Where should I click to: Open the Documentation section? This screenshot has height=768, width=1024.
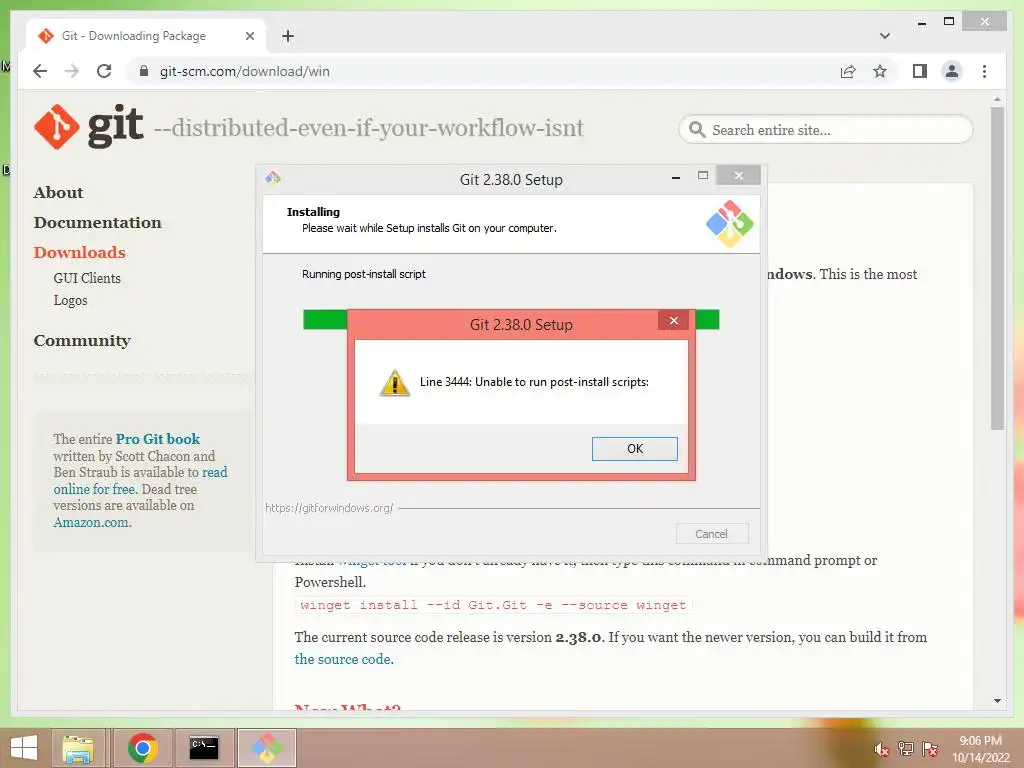click(97, 223)
